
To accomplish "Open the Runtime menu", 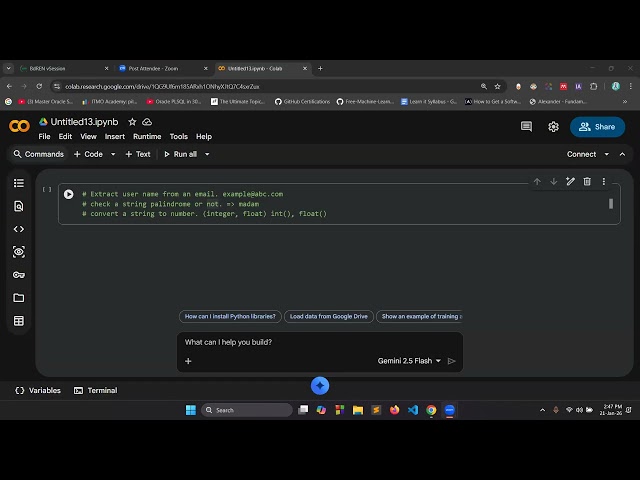I will [147, 137].
